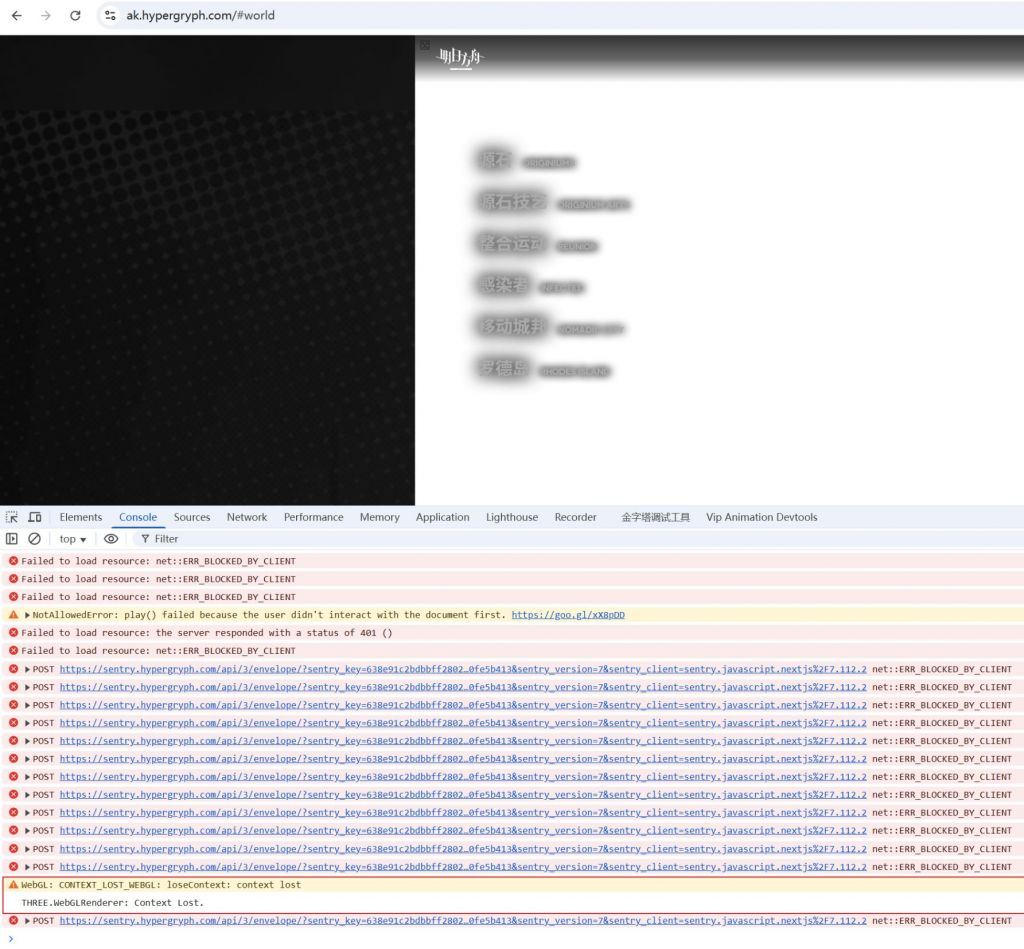Toggle the device toolbar icon
The height and width of the screenshot is (949, 1024).
point(35,517)
